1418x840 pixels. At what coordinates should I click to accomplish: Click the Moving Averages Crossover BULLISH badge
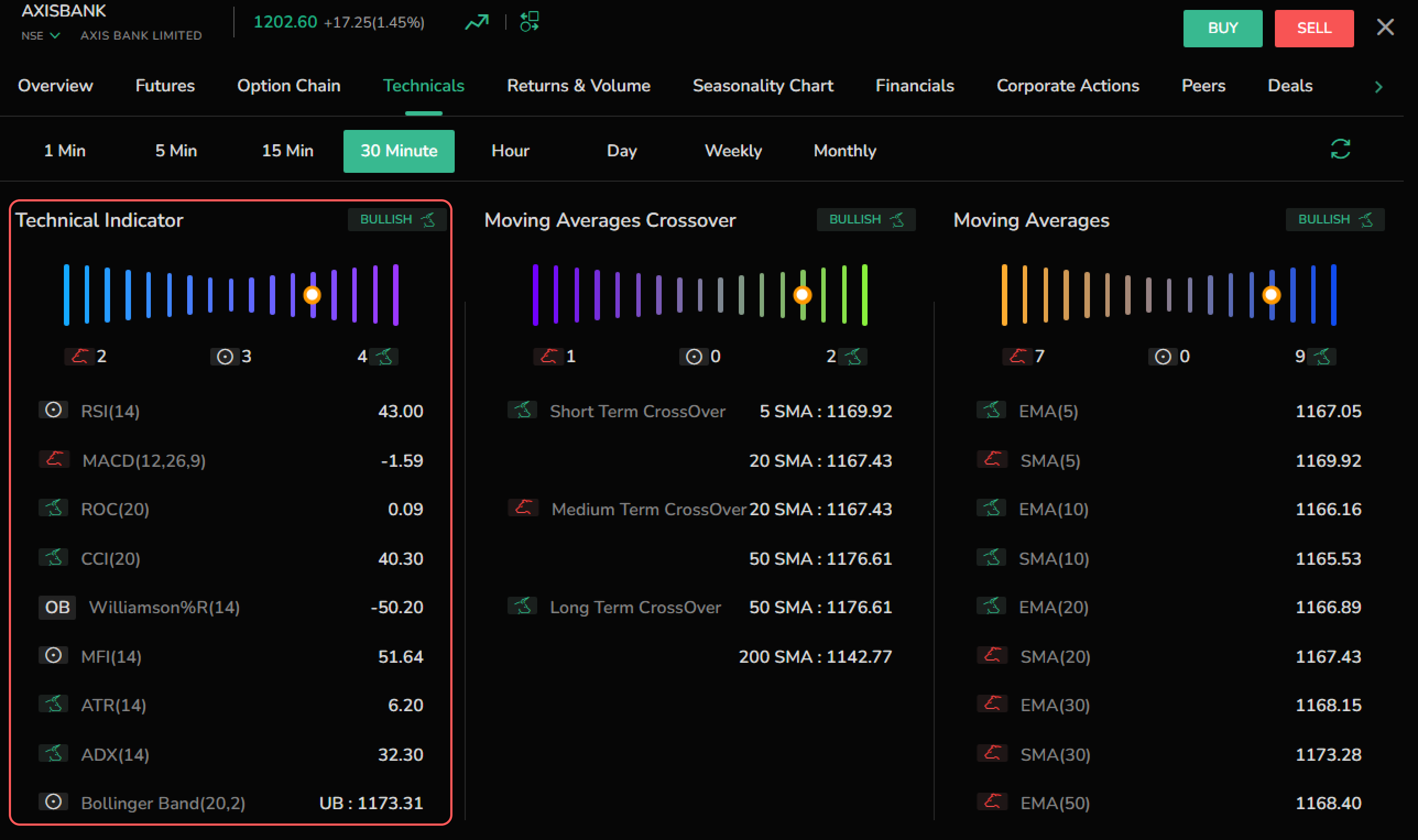click(x=865, y=220)
